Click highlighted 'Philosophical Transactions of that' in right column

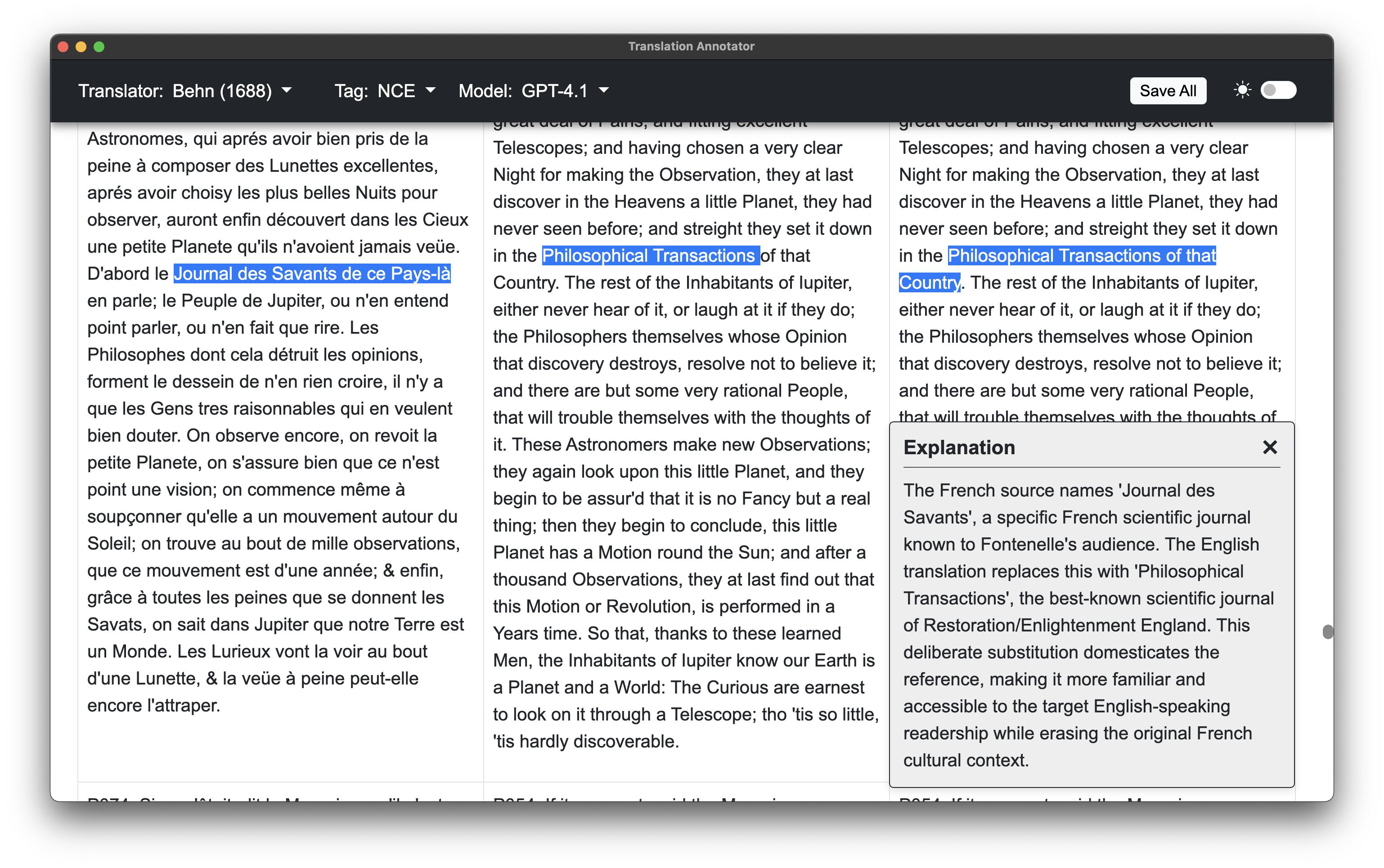pyautogui.click(x=1081, y=255)
